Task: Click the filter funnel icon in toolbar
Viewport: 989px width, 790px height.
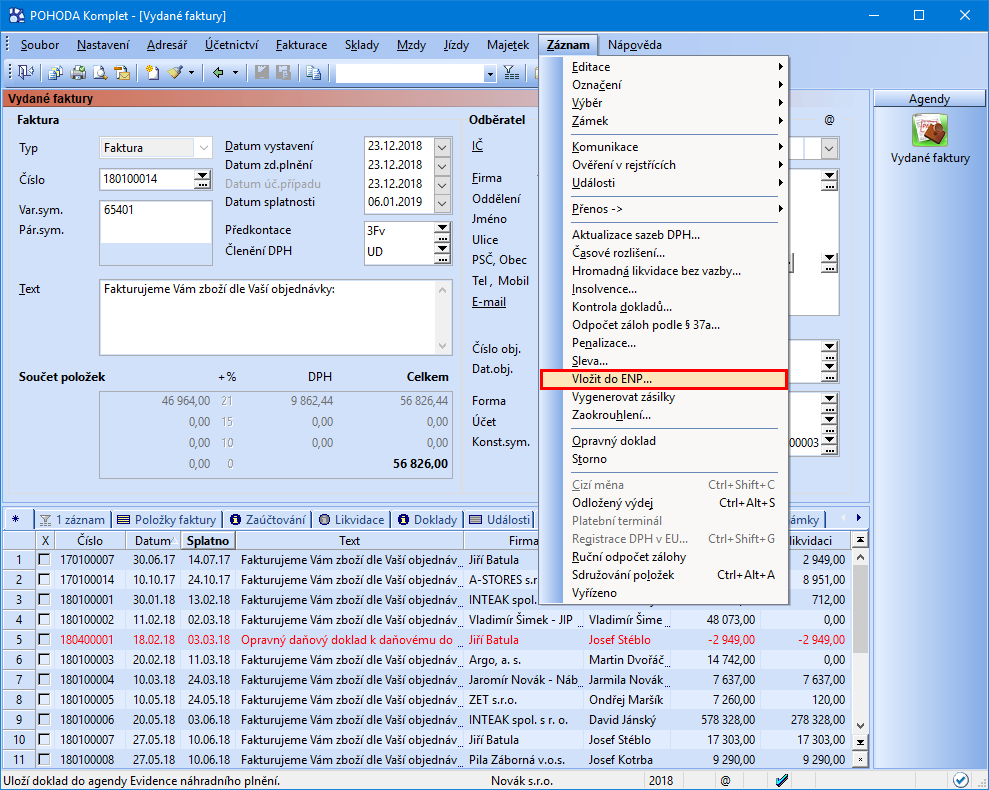Action: (512, 73)
